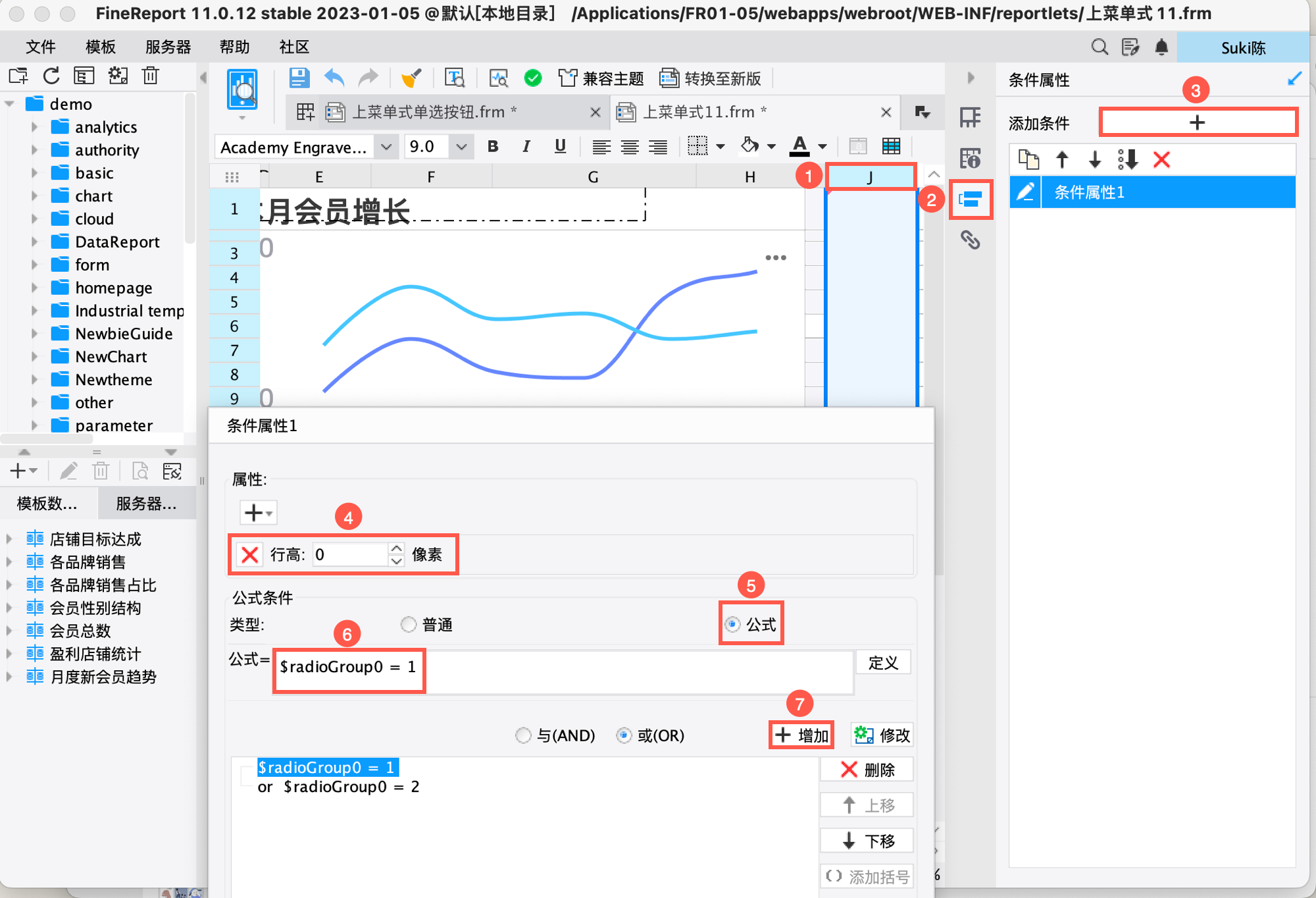
Task: Expand the analytics folder
Action: coord(34,127)
